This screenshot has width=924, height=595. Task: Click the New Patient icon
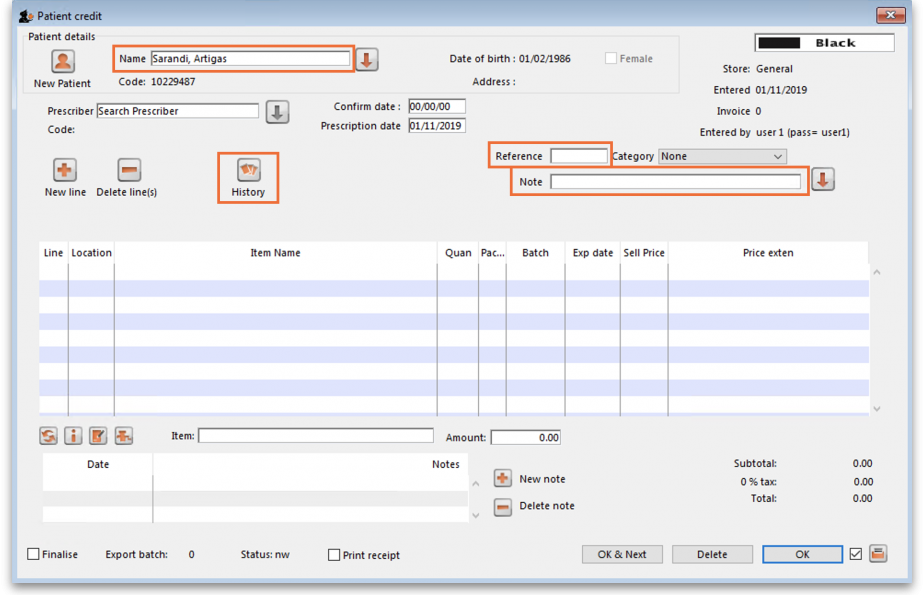(x=63, y=62)
